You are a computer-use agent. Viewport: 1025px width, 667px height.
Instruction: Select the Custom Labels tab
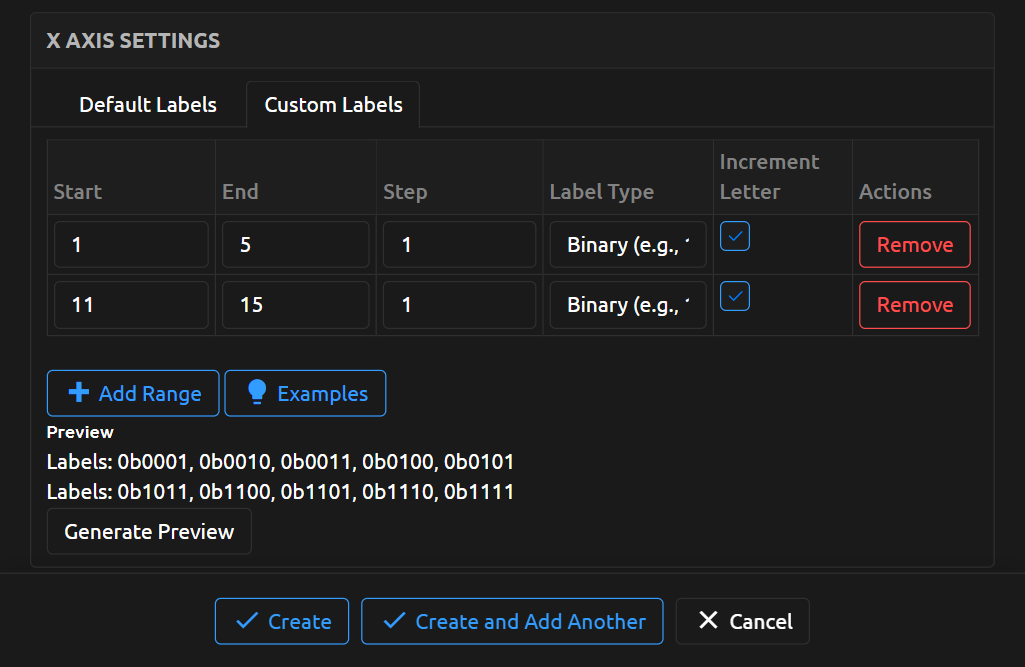[333, 104]
